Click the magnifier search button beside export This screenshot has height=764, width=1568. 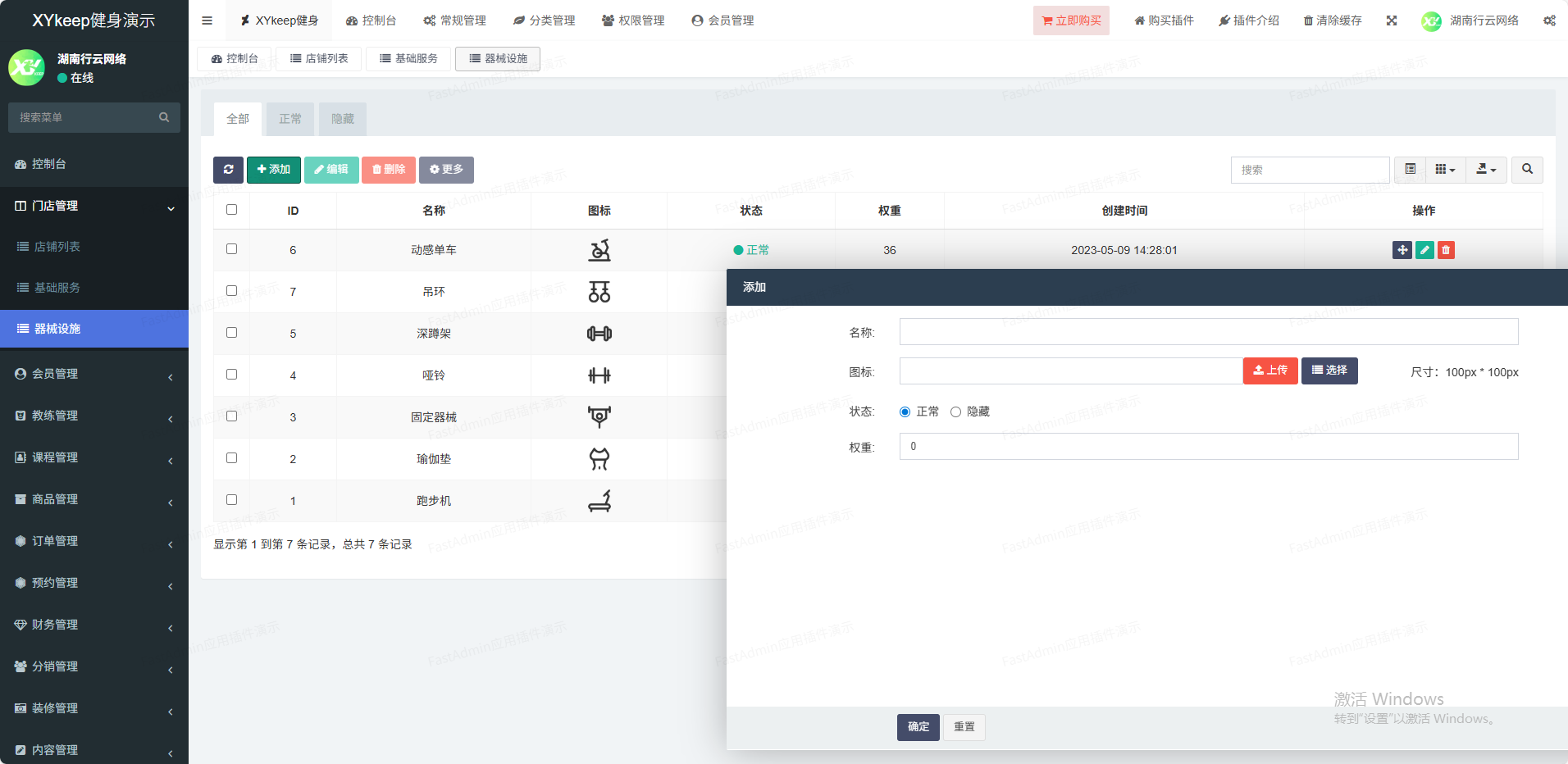(x=1527, y=170)
